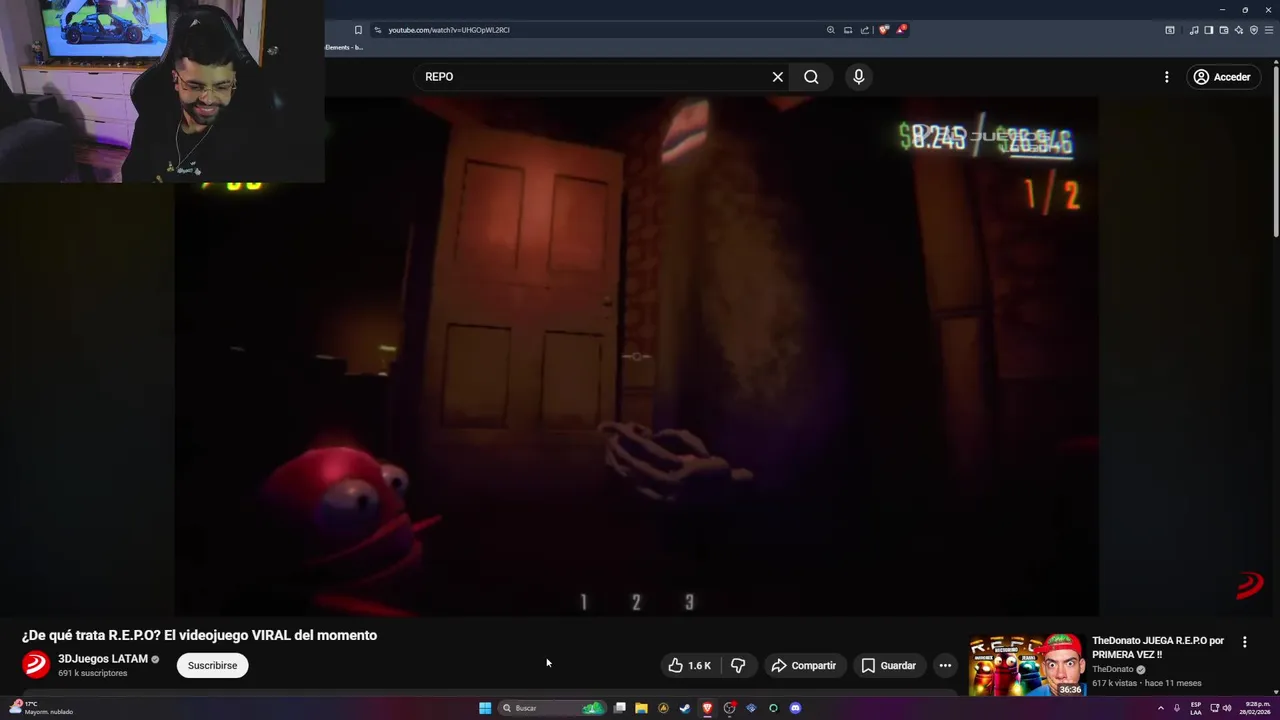Open more actions ellipsis beside Guardar
Image resolution: width=1280 pixels, height=720 pixels.
pyautogui.click(x=945, y=665)
